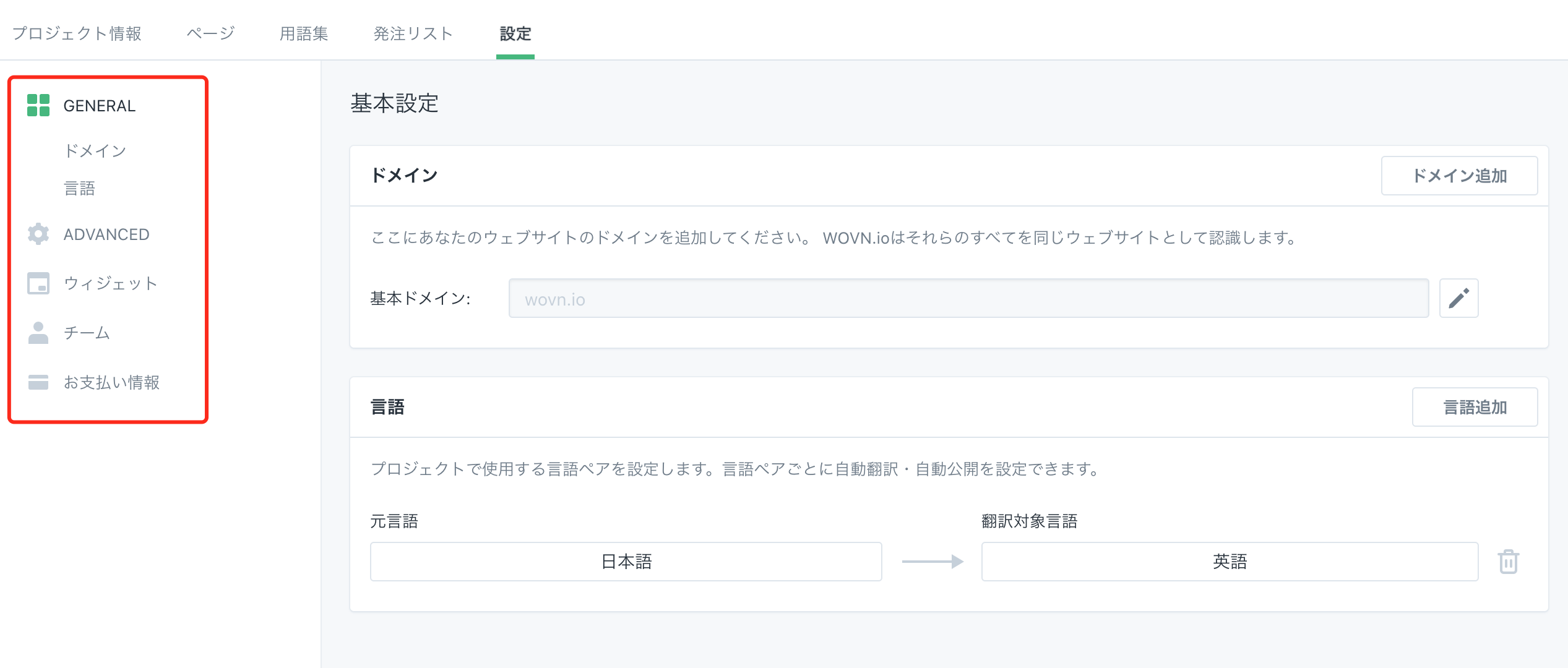Select 言語 under GENERAL in sidebar
The image size is (1568, 668).
point(79,188)
